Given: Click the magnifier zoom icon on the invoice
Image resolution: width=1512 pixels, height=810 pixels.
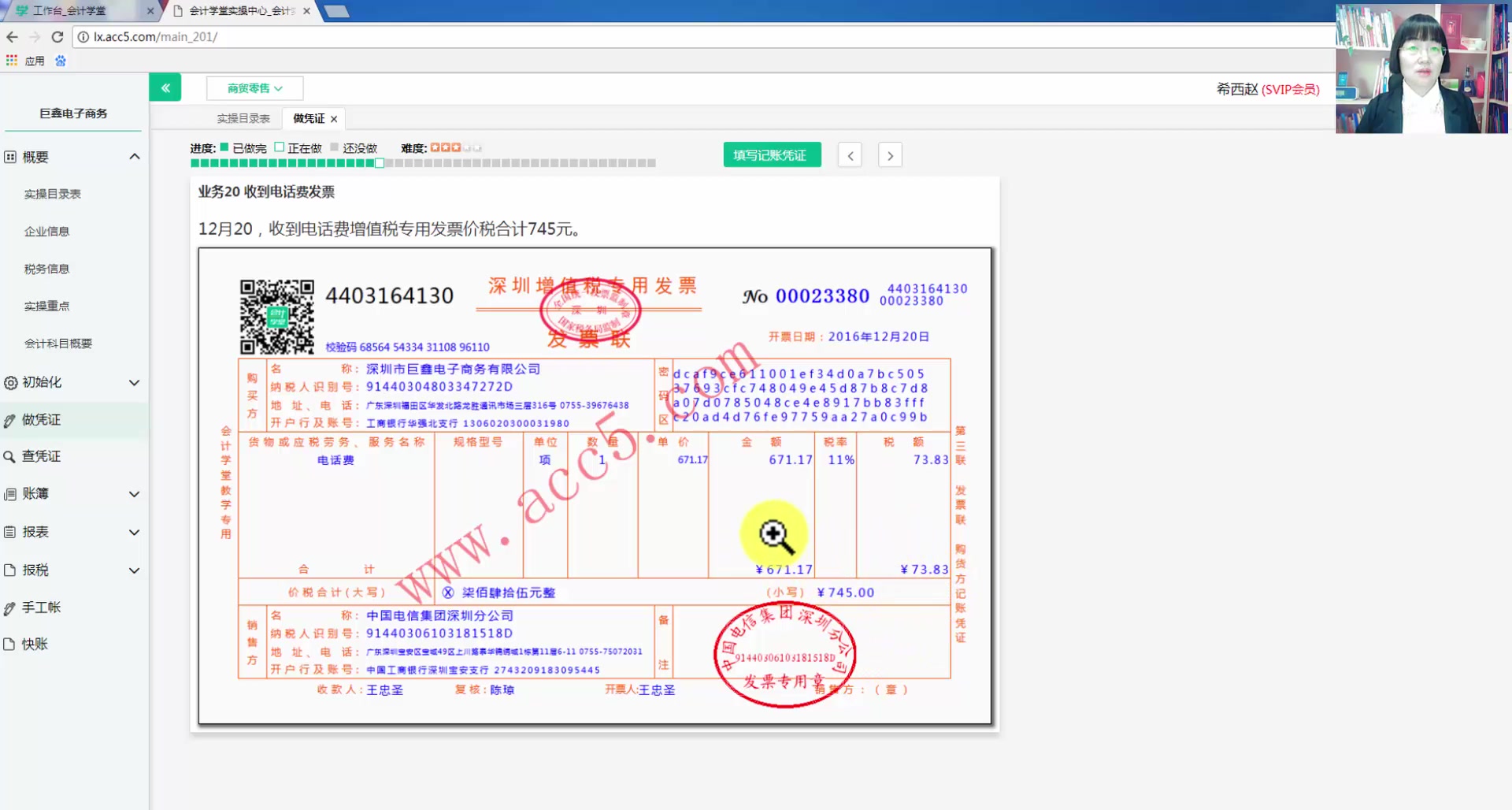Looking at the screenshot, I should tap(774, 534).
